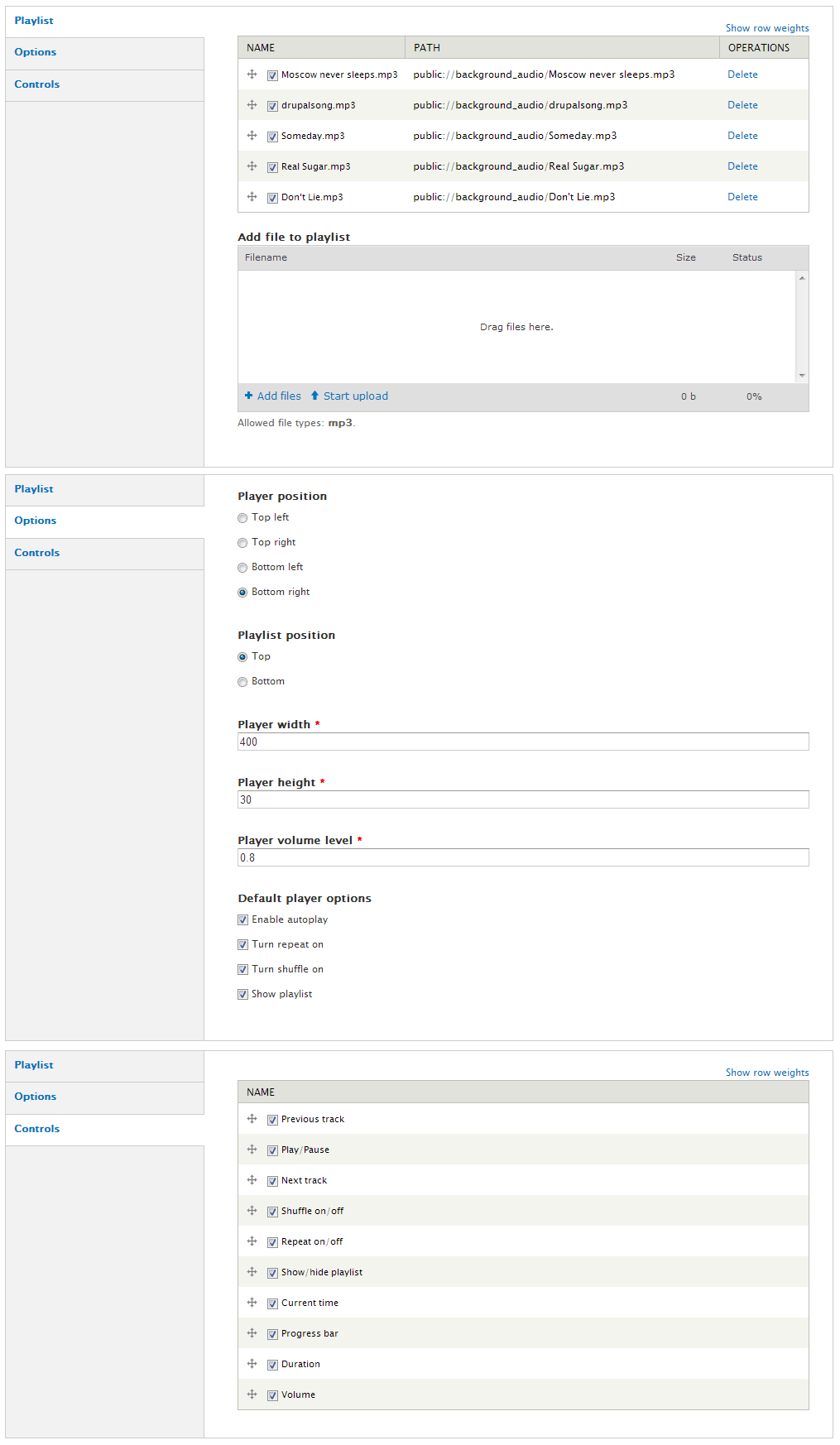Grab the drag handle for Someday.mp3 row
The width and height of the screenshot is (840, 1445).
tap(252, 136)
